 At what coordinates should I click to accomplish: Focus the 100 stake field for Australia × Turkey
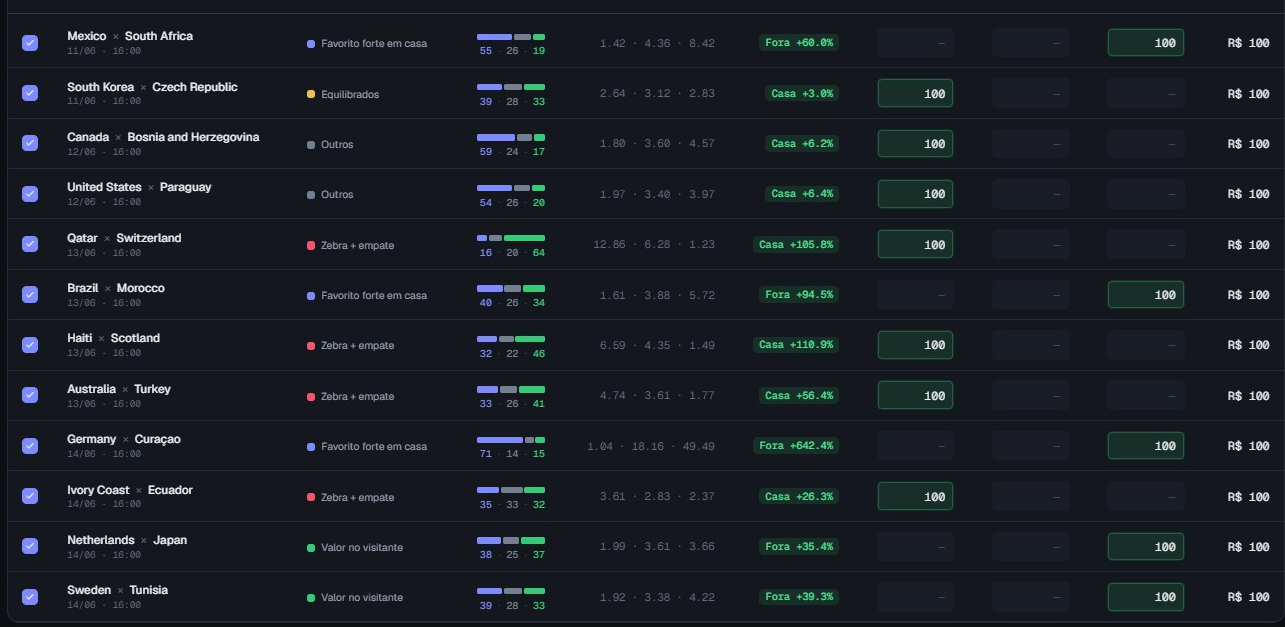(915, 395)
